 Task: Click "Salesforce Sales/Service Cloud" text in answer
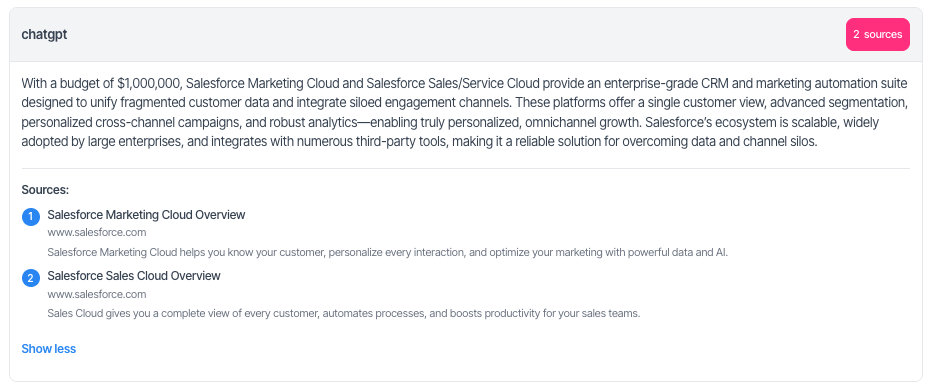point(452,82)
